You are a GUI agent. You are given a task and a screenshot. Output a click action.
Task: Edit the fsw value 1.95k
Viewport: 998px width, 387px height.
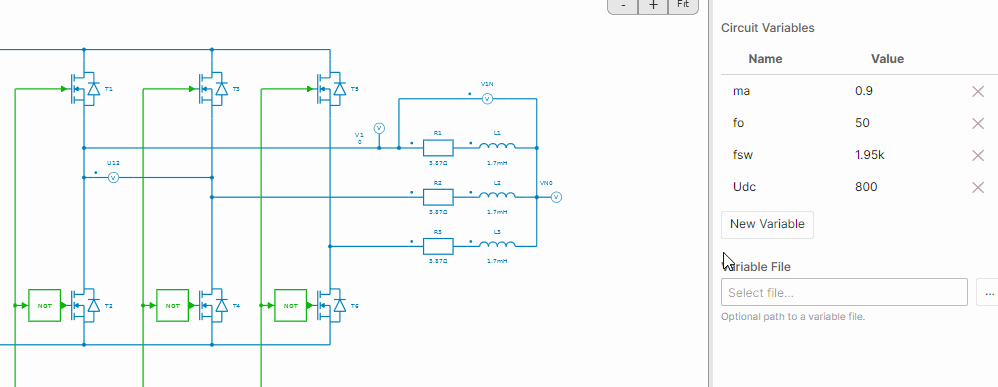click(869, 155)
